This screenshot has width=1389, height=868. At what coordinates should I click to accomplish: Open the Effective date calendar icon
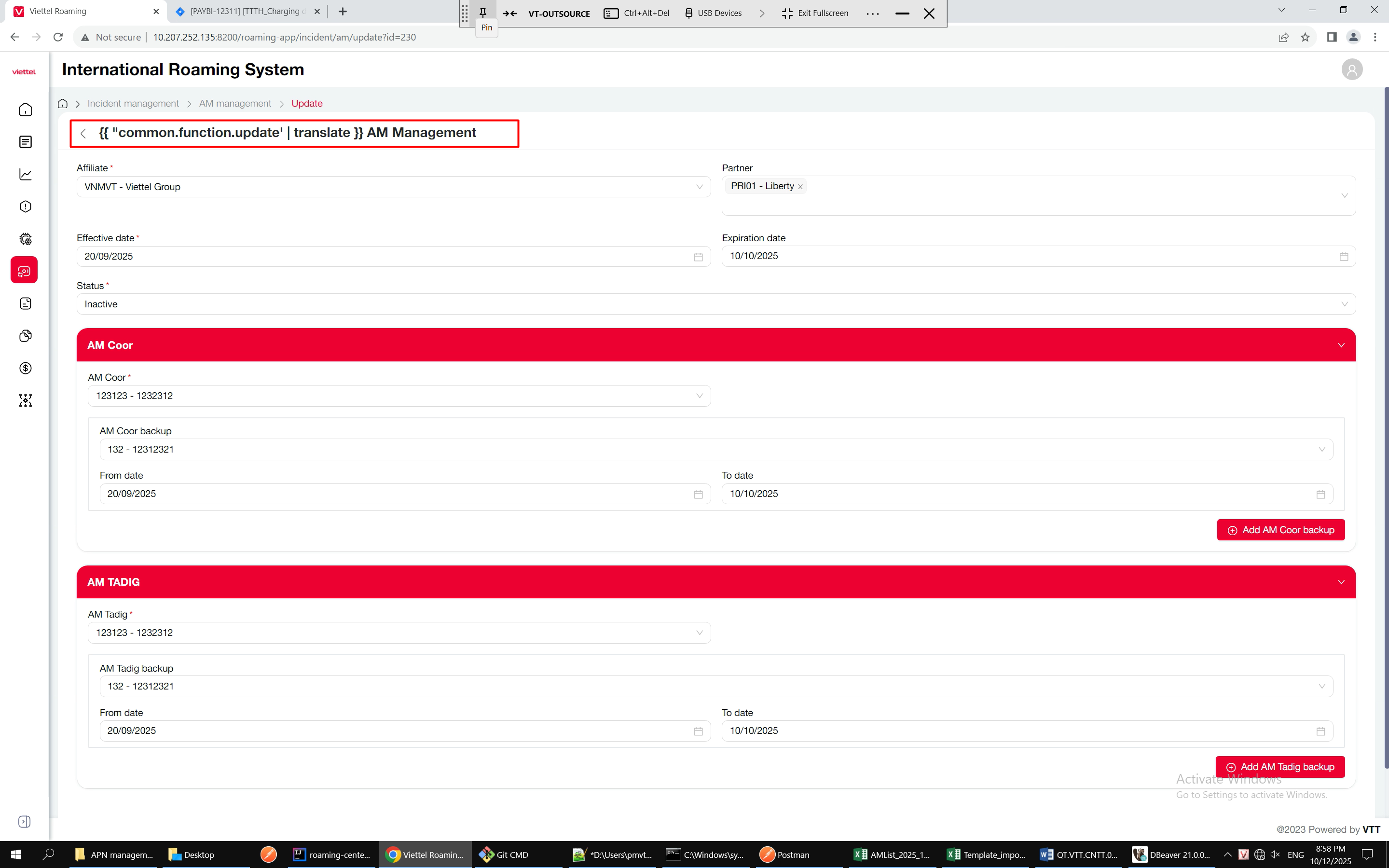[x=698, y=257]
